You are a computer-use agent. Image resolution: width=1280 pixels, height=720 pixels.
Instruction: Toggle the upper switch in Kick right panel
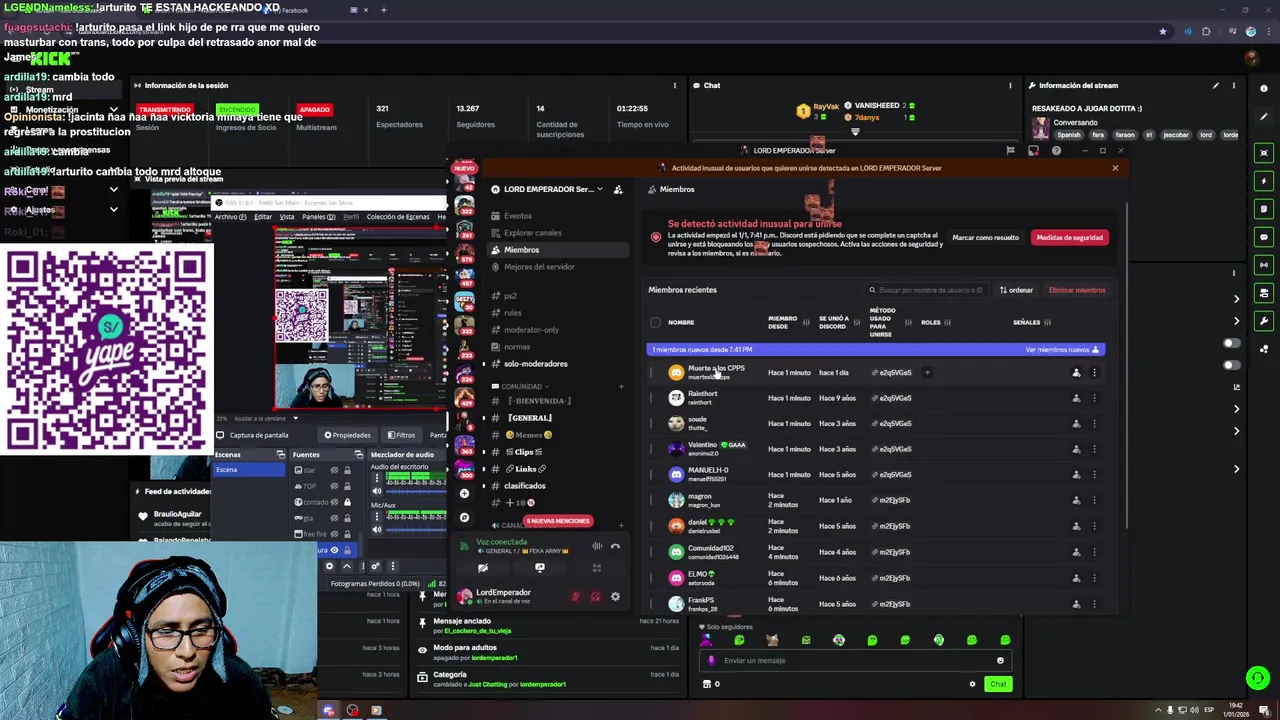(1232, 344)
